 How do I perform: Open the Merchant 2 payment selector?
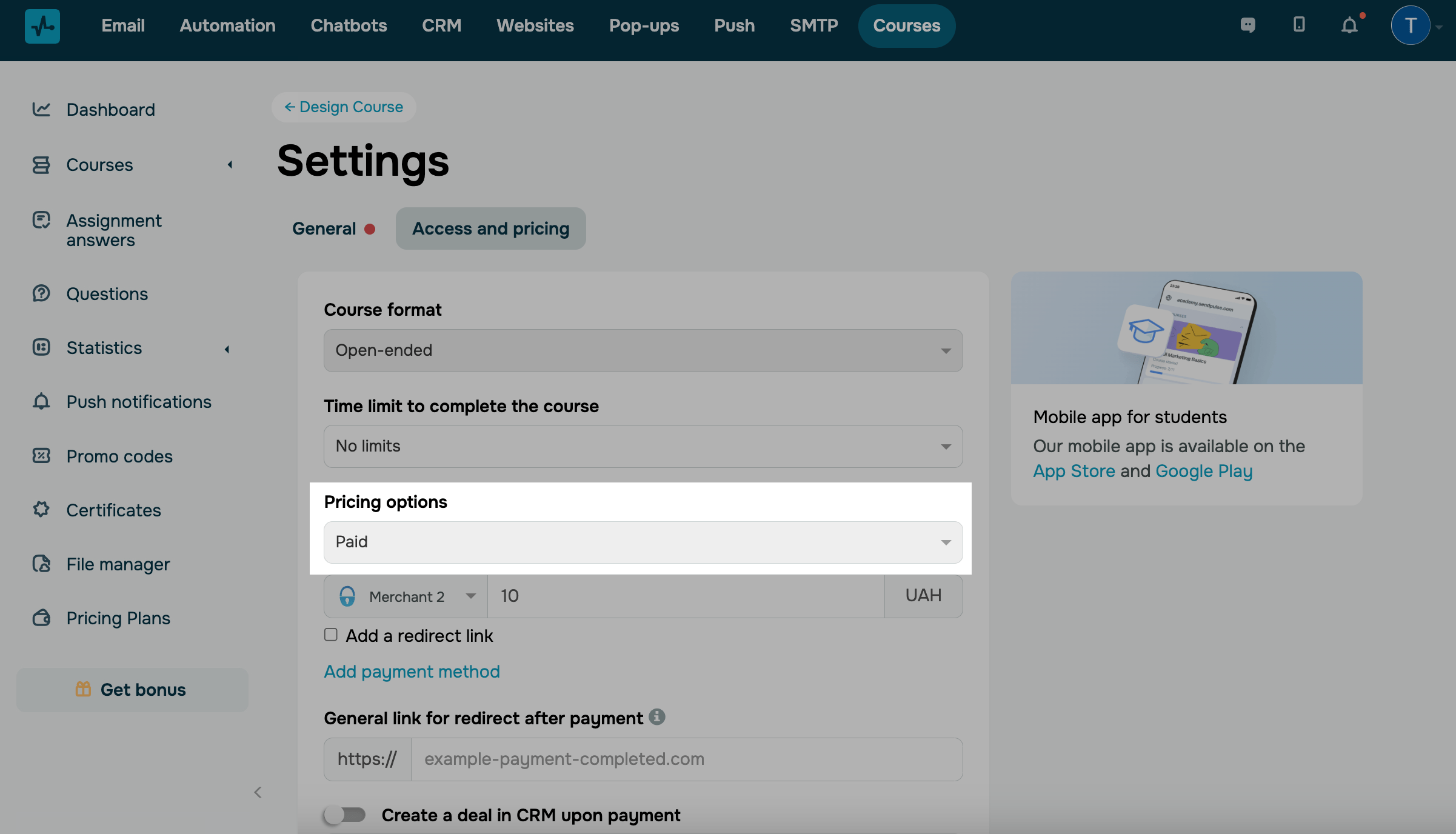[406, 596]
